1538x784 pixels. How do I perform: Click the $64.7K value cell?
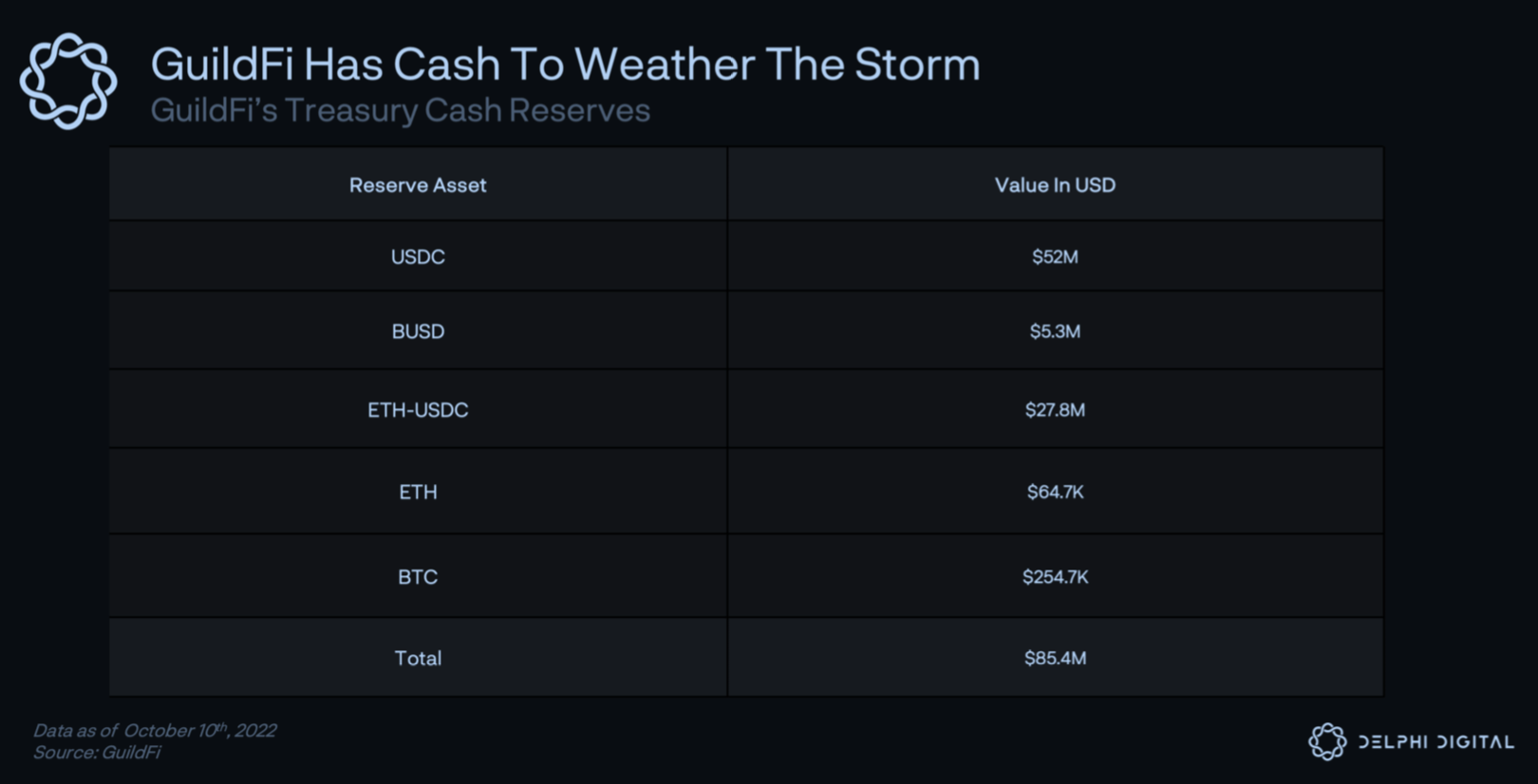tap(1055, 492)
